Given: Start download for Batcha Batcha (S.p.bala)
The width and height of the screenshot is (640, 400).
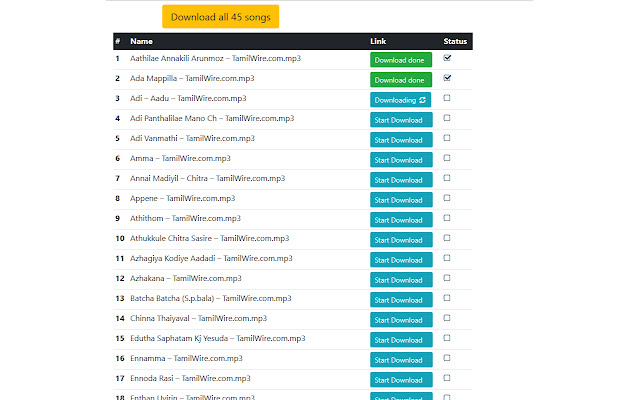Looking at the screenshot, I should point(401,300).
